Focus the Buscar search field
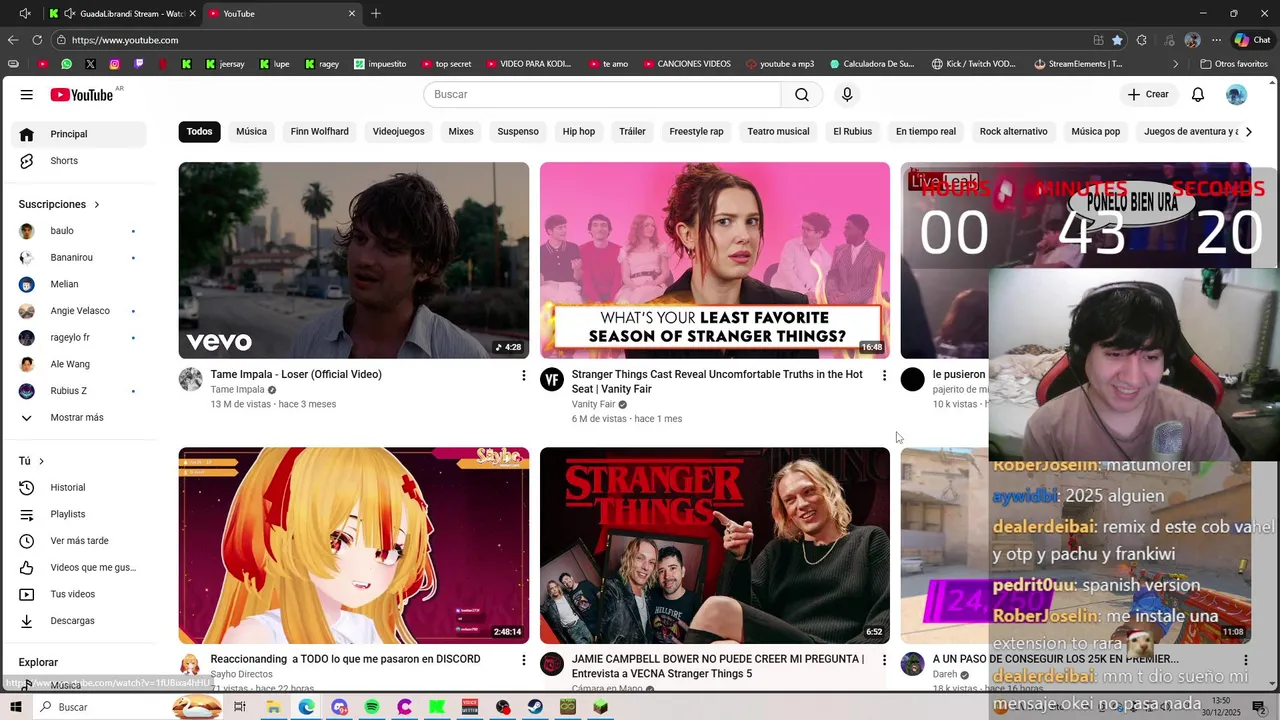The width and height of the screenshot is (1280, 720). [x=602, y=94]
